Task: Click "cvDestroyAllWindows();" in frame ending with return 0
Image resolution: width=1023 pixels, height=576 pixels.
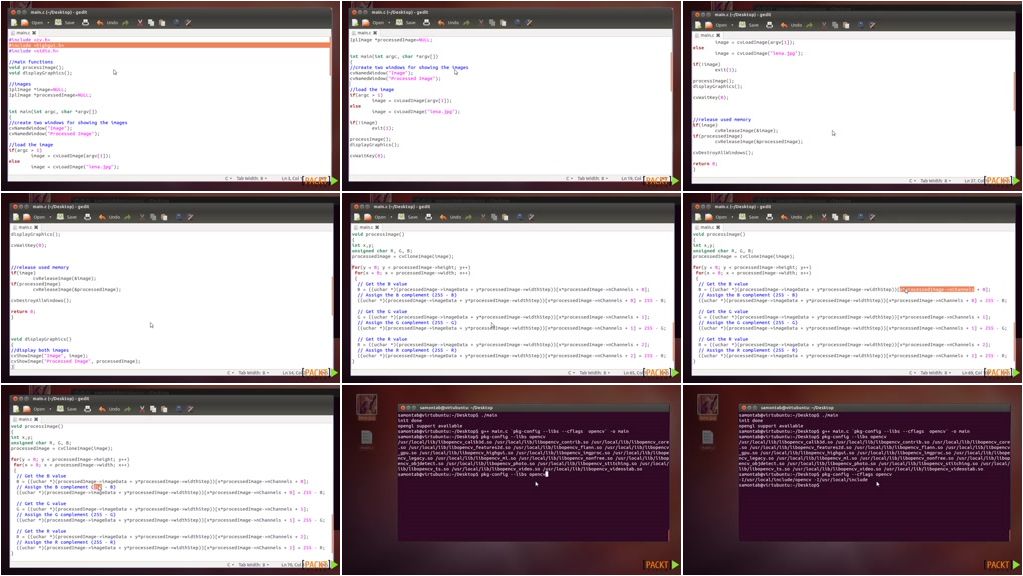Action: click(723, 153)
